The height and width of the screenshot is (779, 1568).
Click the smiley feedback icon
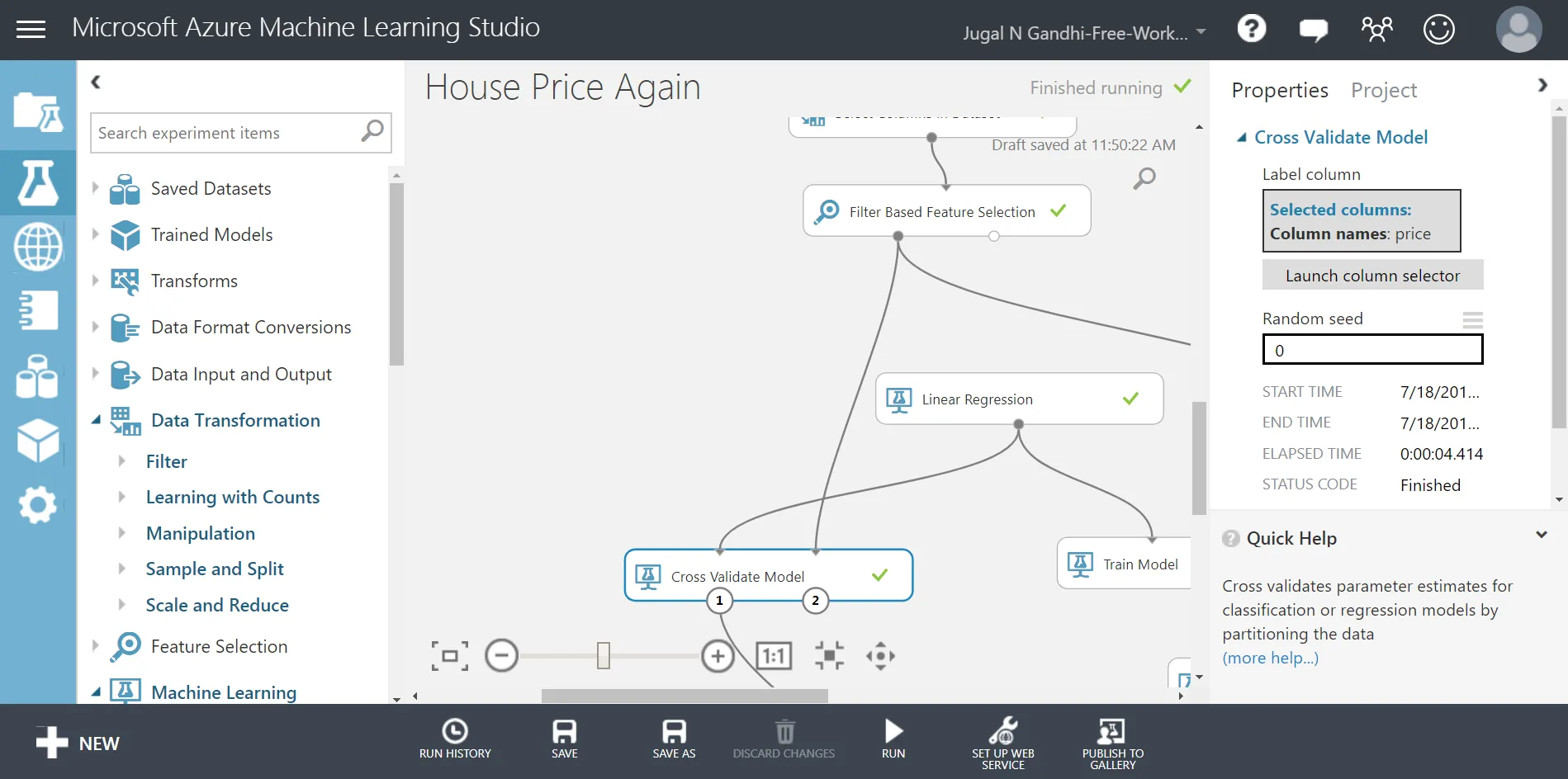coord(1438,30)
